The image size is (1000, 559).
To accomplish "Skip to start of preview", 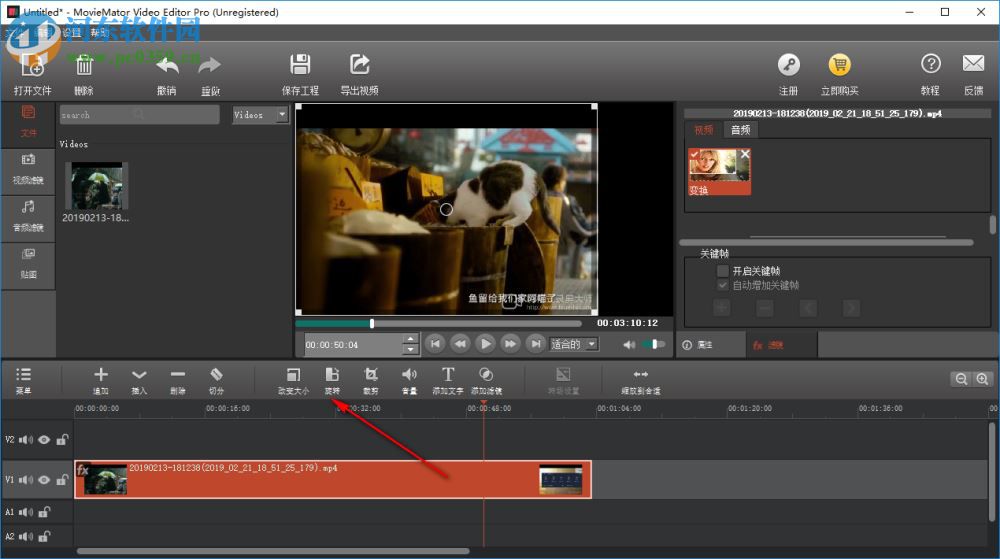I will (435, 344).
